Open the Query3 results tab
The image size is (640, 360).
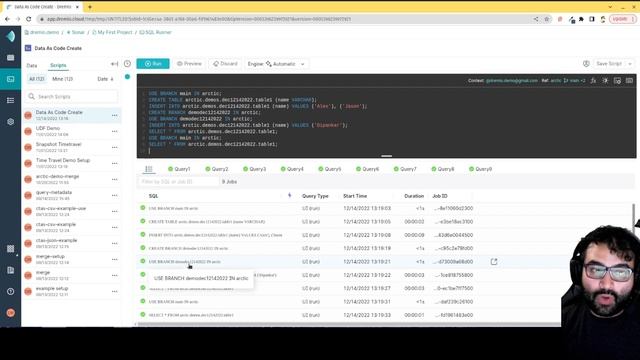click(254, 169)
